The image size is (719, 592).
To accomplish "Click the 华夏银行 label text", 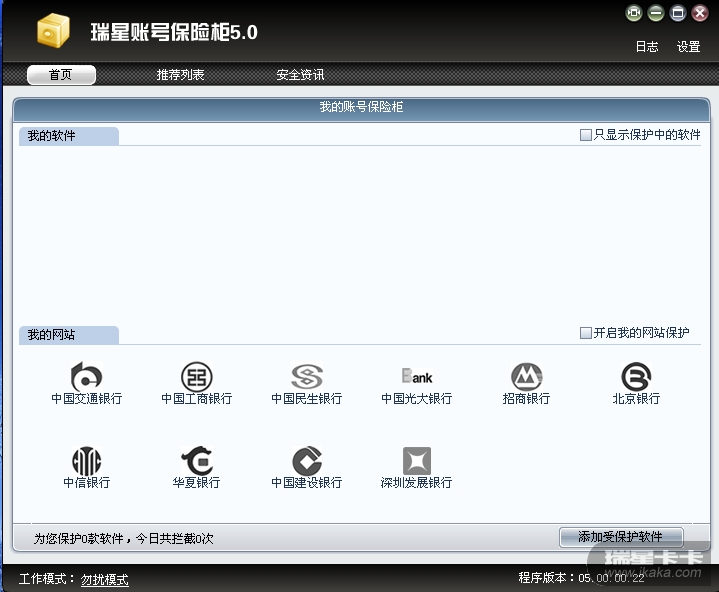I will [196, 482].
